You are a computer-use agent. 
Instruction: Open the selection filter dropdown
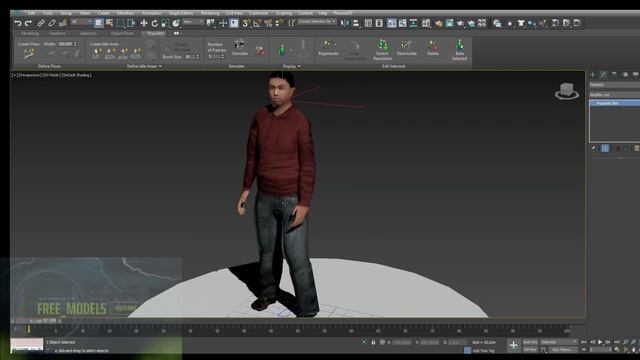[81, 22]
